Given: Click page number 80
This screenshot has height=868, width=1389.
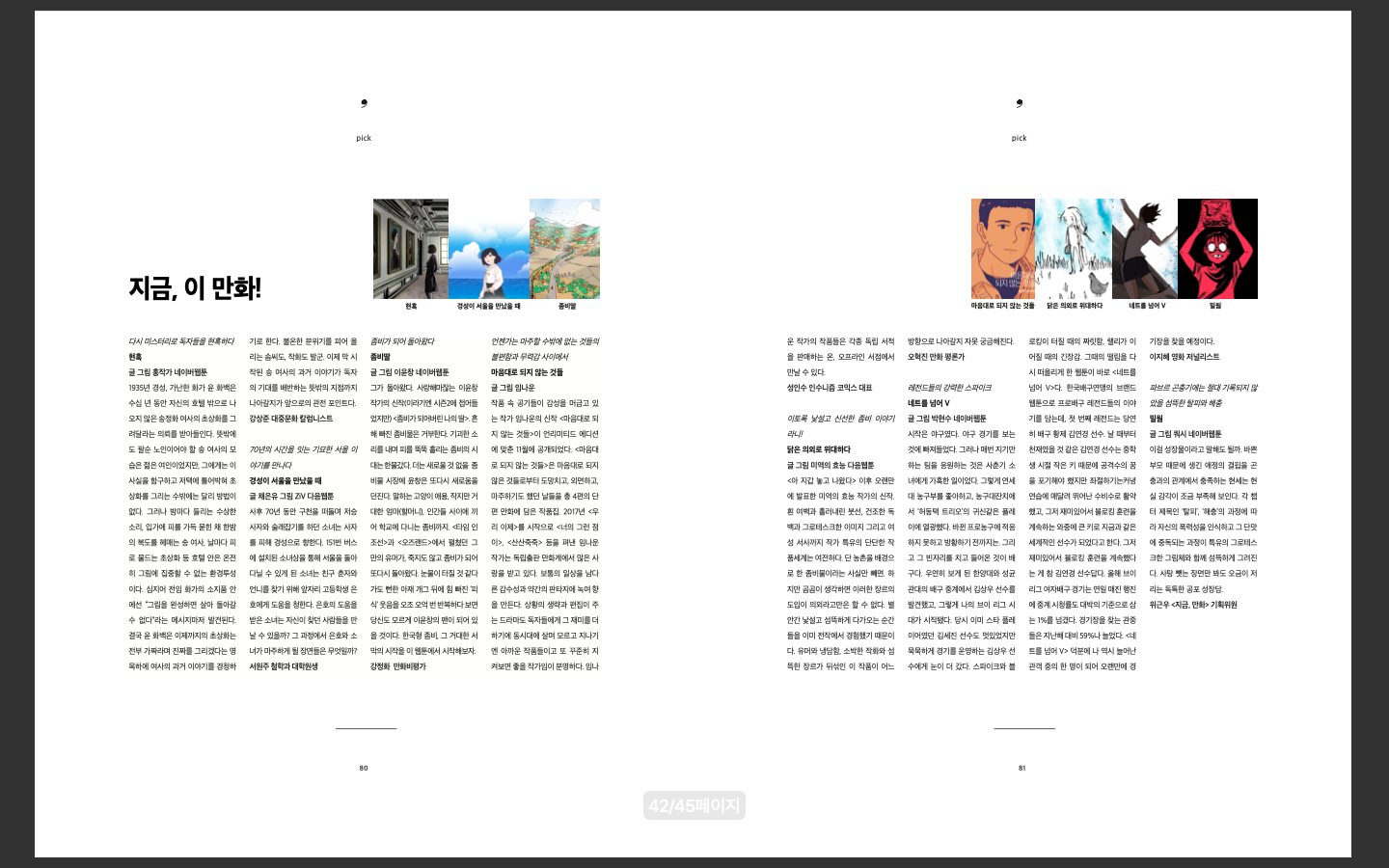Looking at the screenshot, I should (x=364, y=768).
